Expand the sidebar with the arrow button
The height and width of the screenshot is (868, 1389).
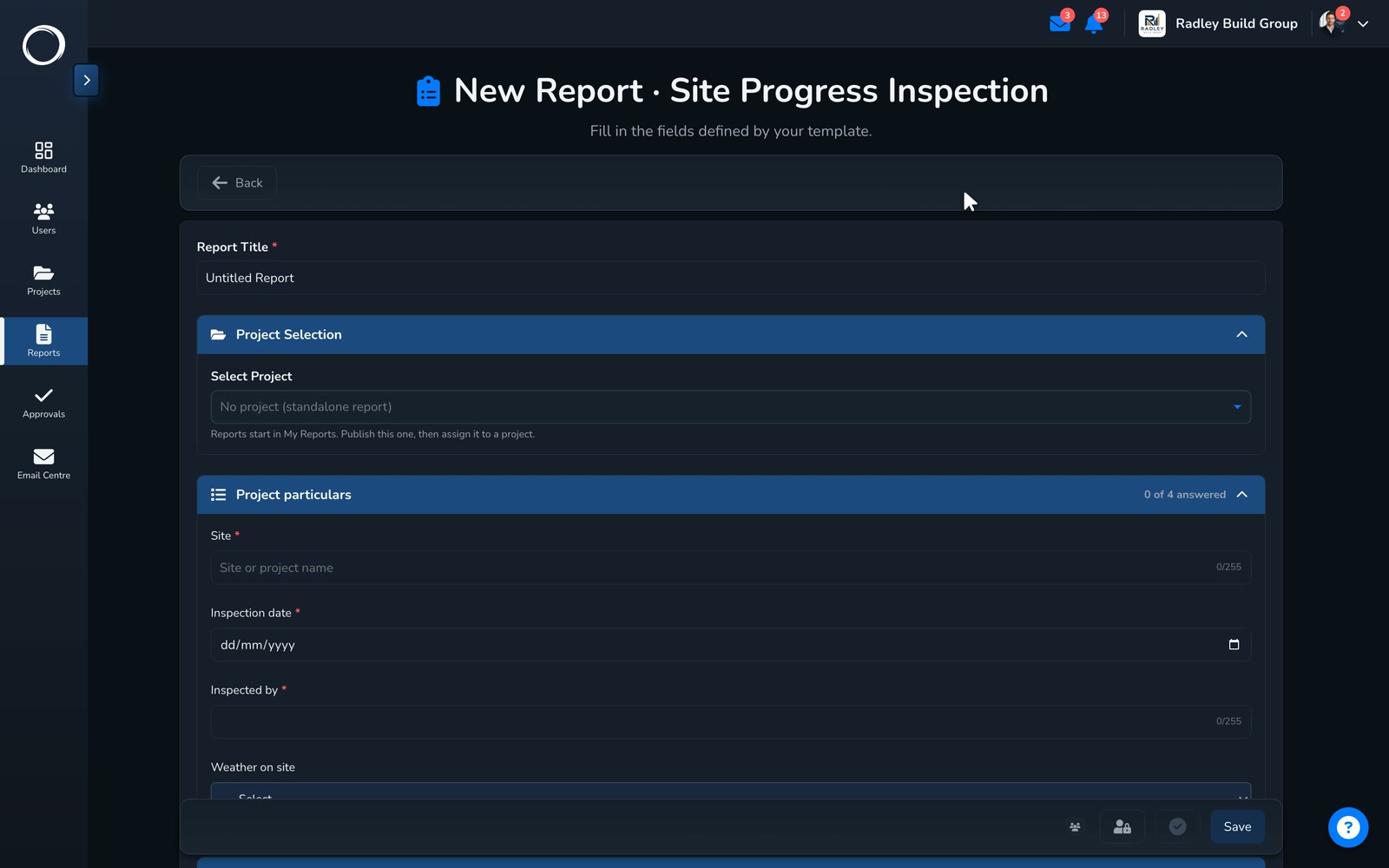pos(86,80)
